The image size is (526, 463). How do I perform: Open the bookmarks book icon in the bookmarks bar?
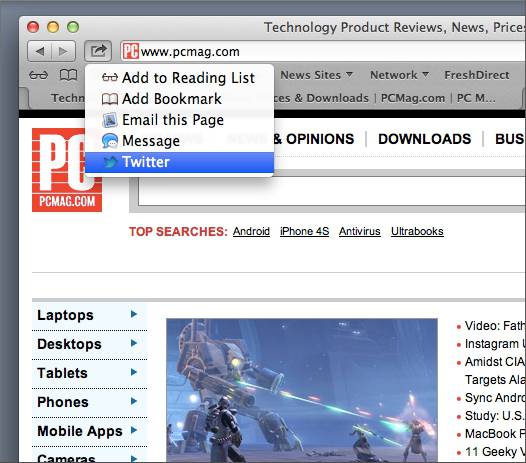coord(68,75)
